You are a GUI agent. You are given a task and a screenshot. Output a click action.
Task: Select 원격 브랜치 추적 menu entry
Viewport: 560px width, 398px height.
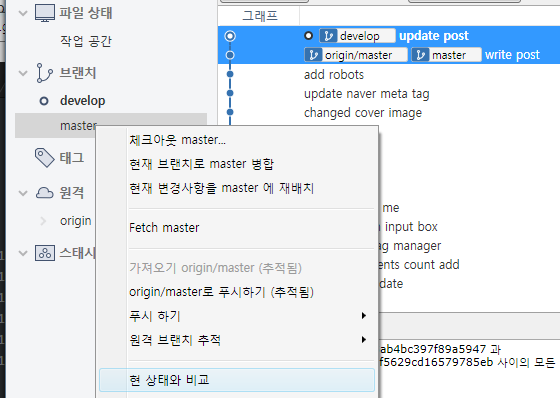[x=237, y=340]
